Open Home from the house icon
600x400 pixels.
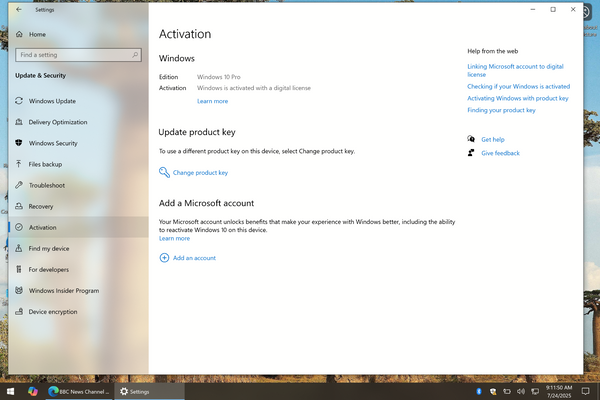click(19, 34)
